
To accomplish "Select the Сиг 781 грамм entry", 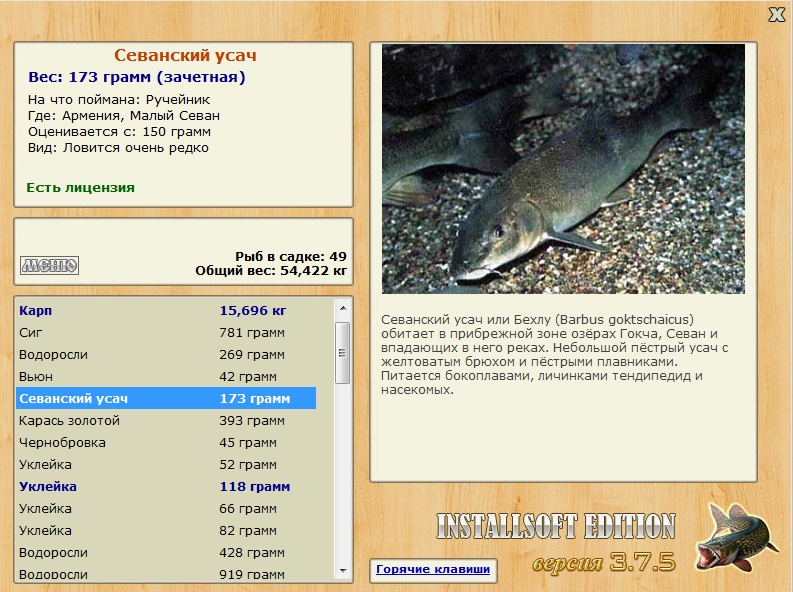I will click(165, 332).
